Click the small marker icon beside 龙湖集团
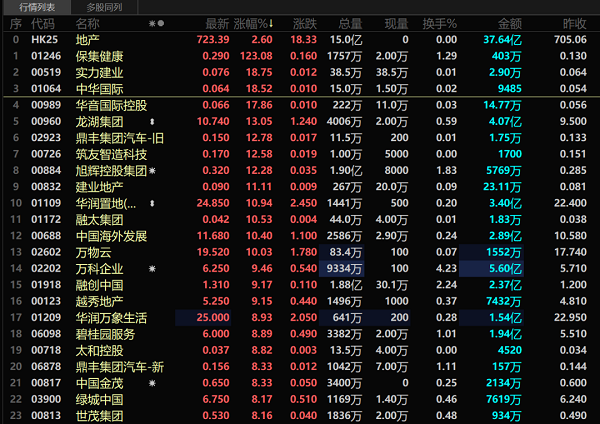The image size is (600, 424). pos(152,122)
